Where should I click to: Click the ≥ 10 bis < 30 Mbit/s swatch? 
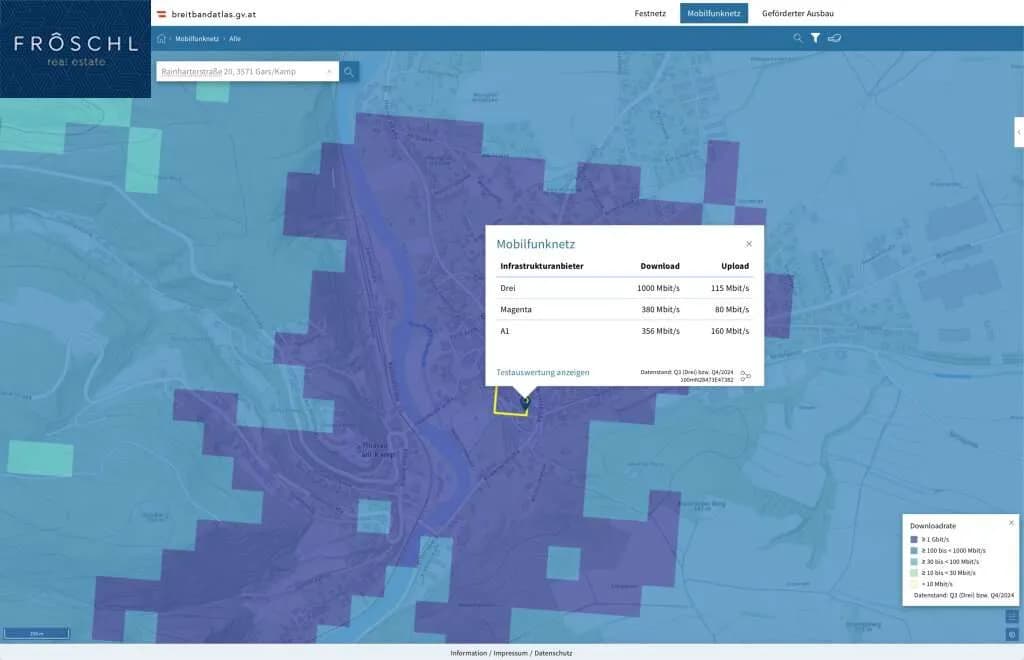pos(914,573)
